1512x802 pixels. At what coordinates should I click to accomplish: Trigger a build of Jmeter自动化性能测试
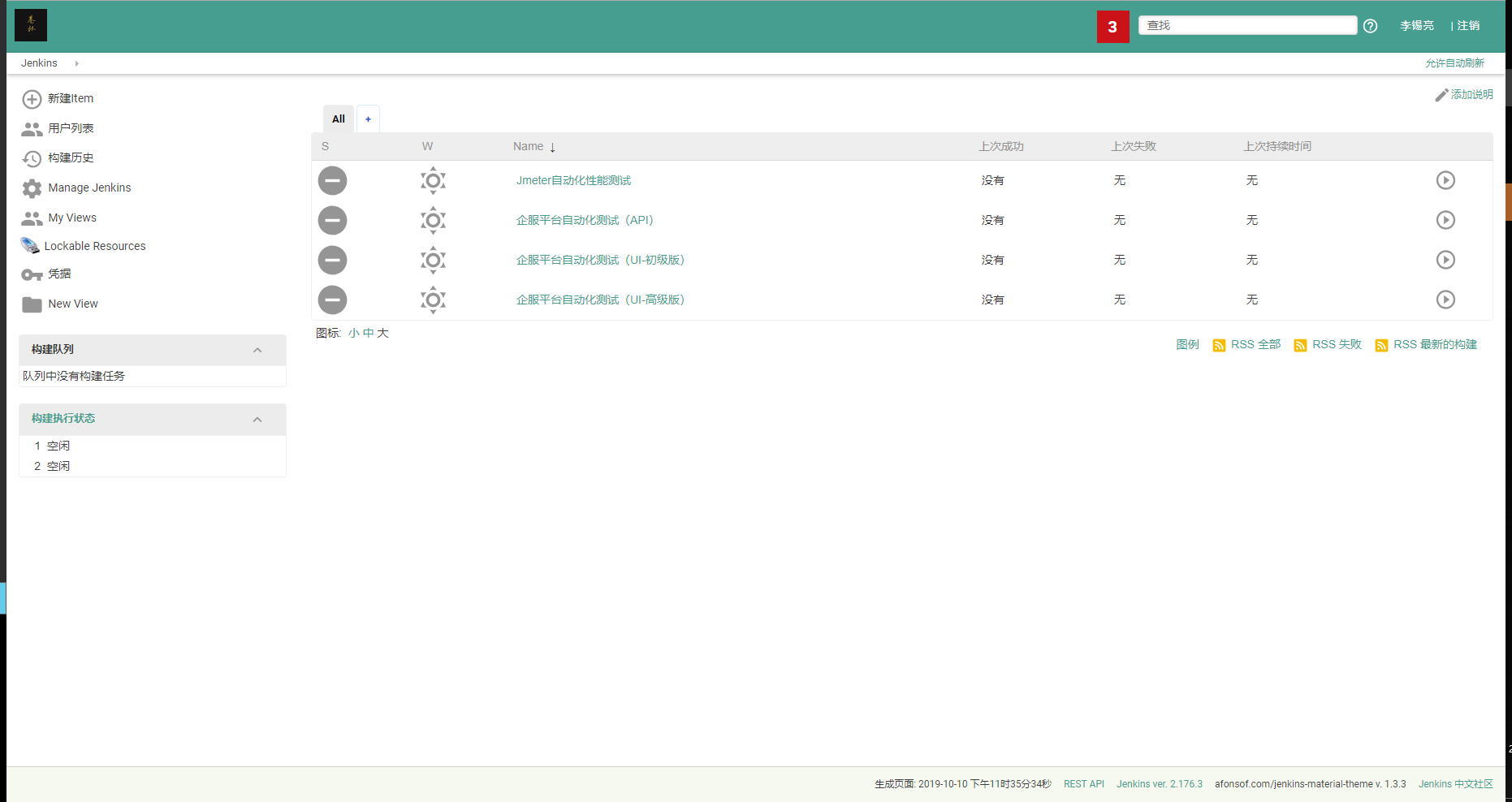pyautogui.click(x=1445, y=180)
